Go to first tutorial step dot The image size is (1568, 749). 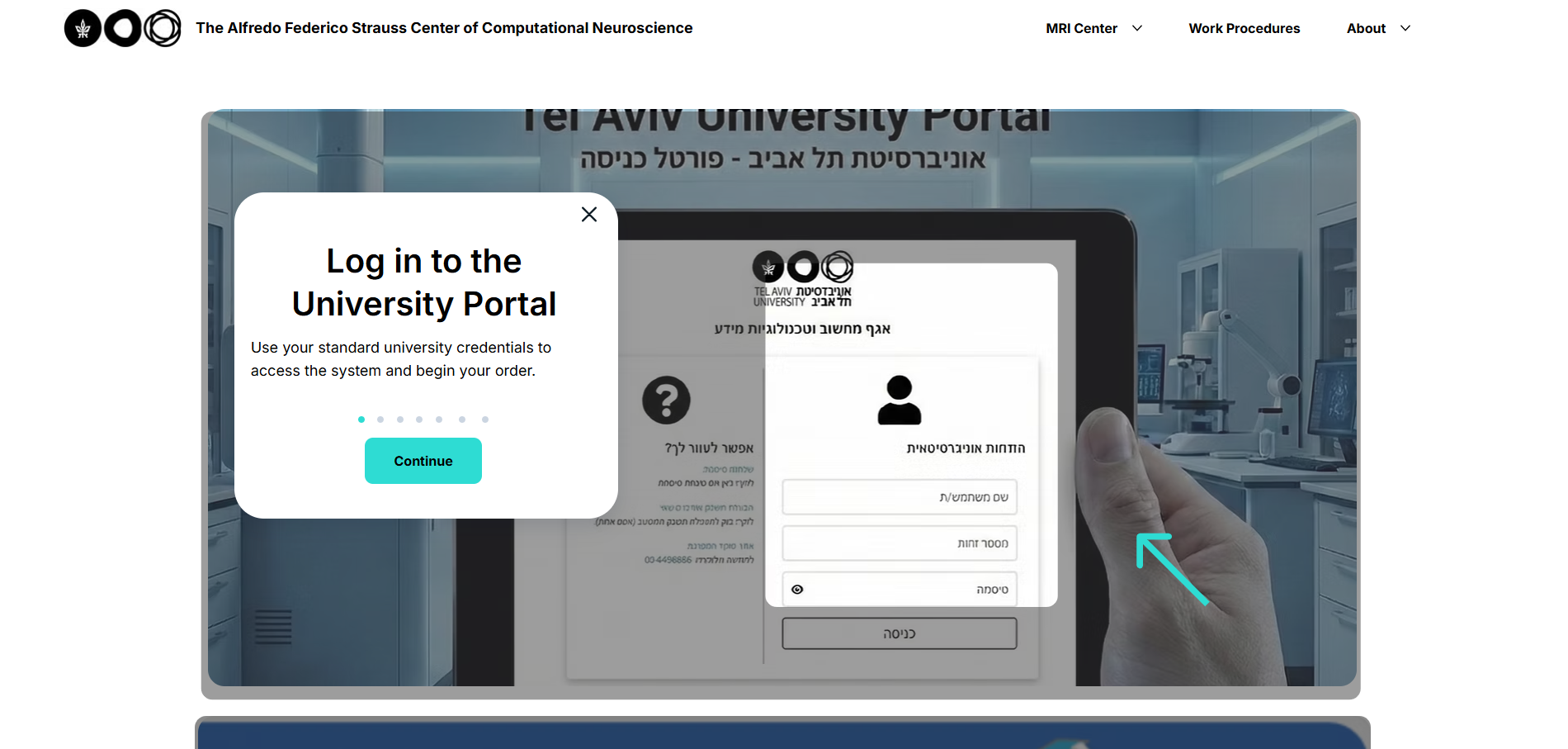click(x=361, y=420)
